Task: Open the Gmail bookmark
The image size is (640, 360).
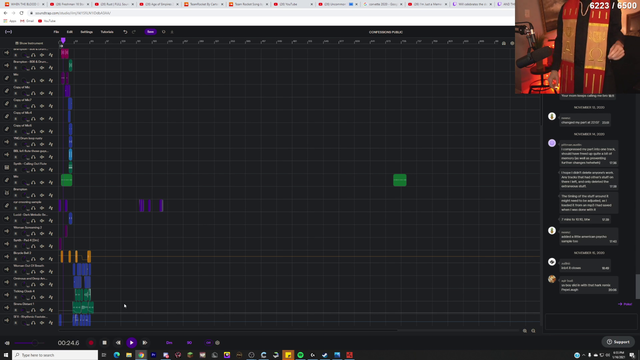Action: tap(27, 21)
